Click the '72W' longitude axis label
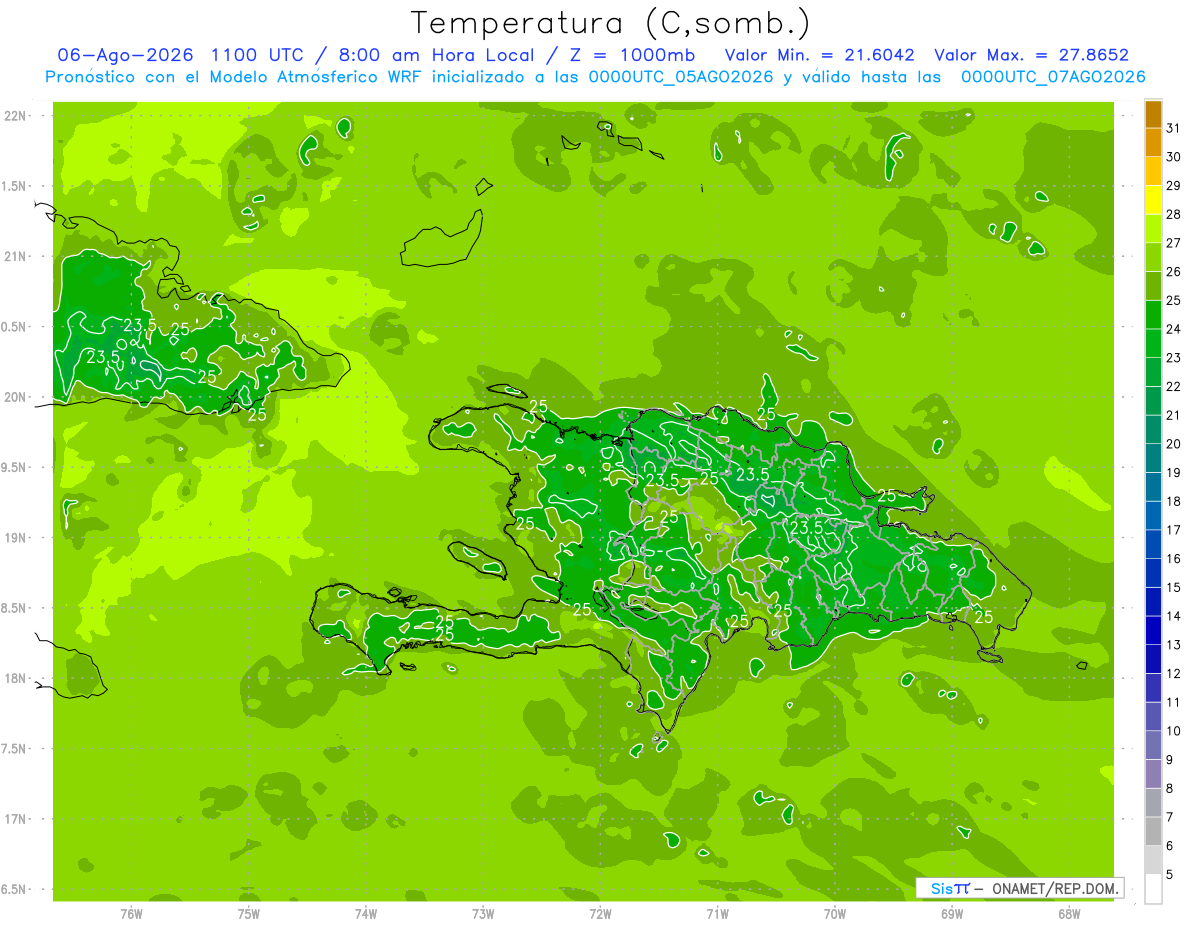 pos(600,913)
